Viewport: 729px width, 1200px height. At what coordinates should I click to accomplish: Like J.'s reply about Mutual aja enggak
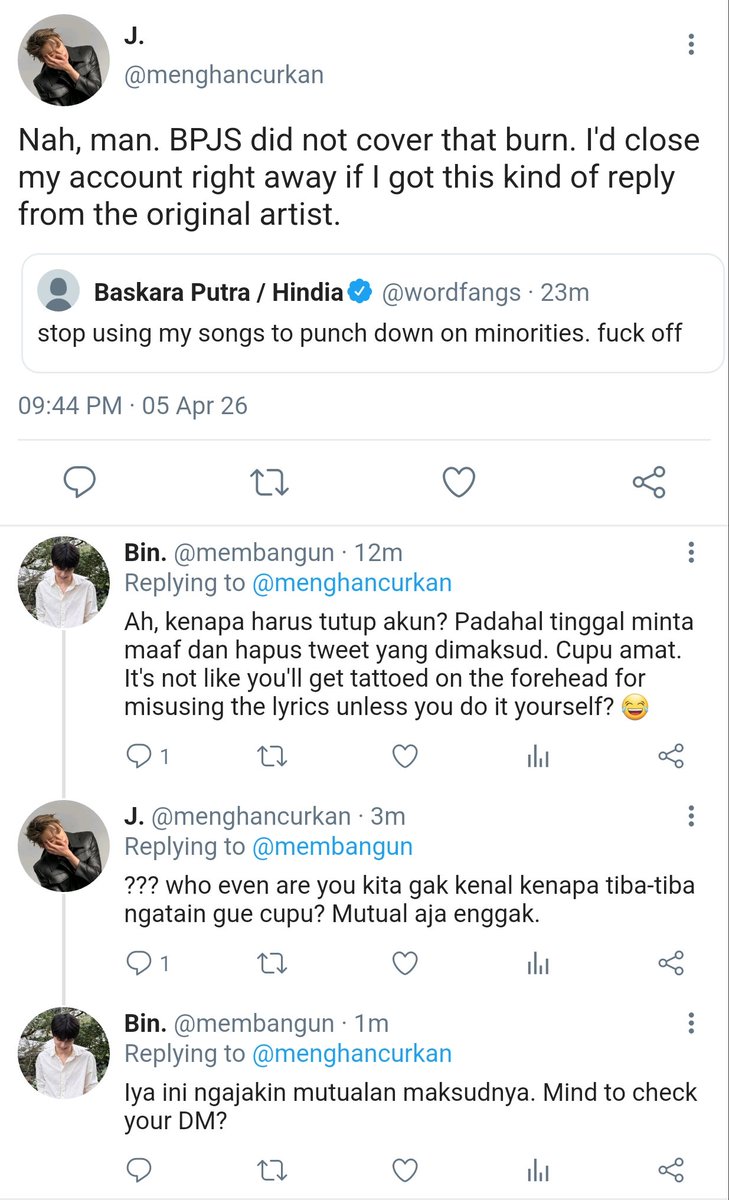click(404, 963)
